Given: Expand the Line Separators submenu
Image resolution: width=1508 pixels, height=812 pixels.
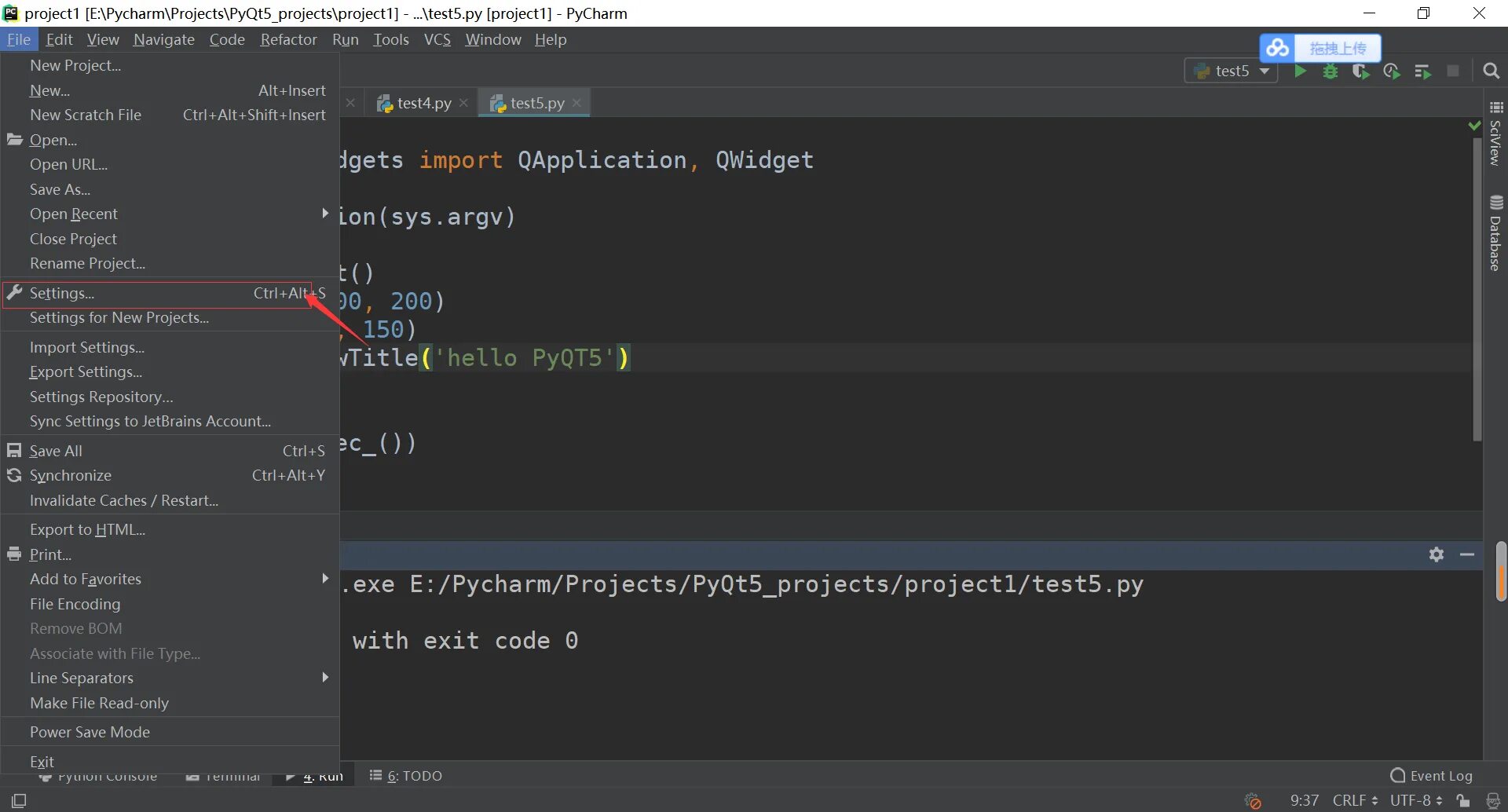Looking at the screenshot, I should point(170,678).
